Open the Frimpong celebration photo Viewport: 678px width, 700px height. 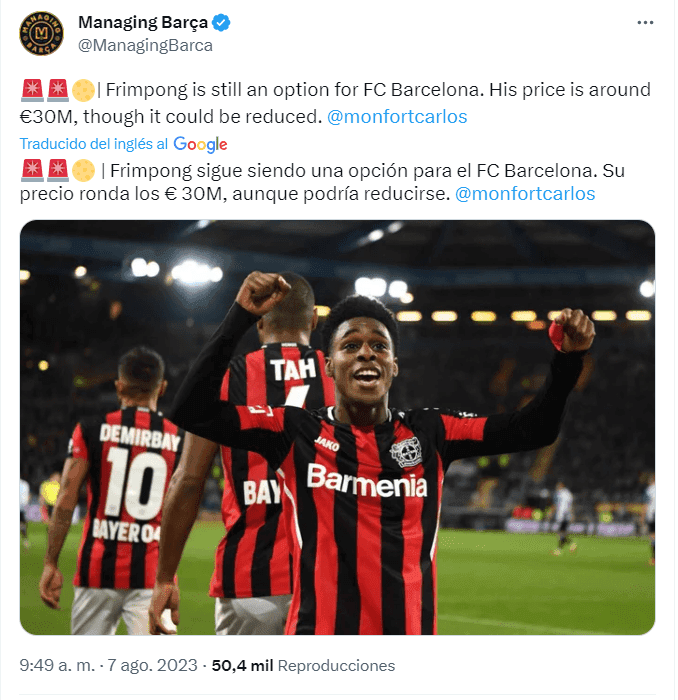tap(337, 427)
